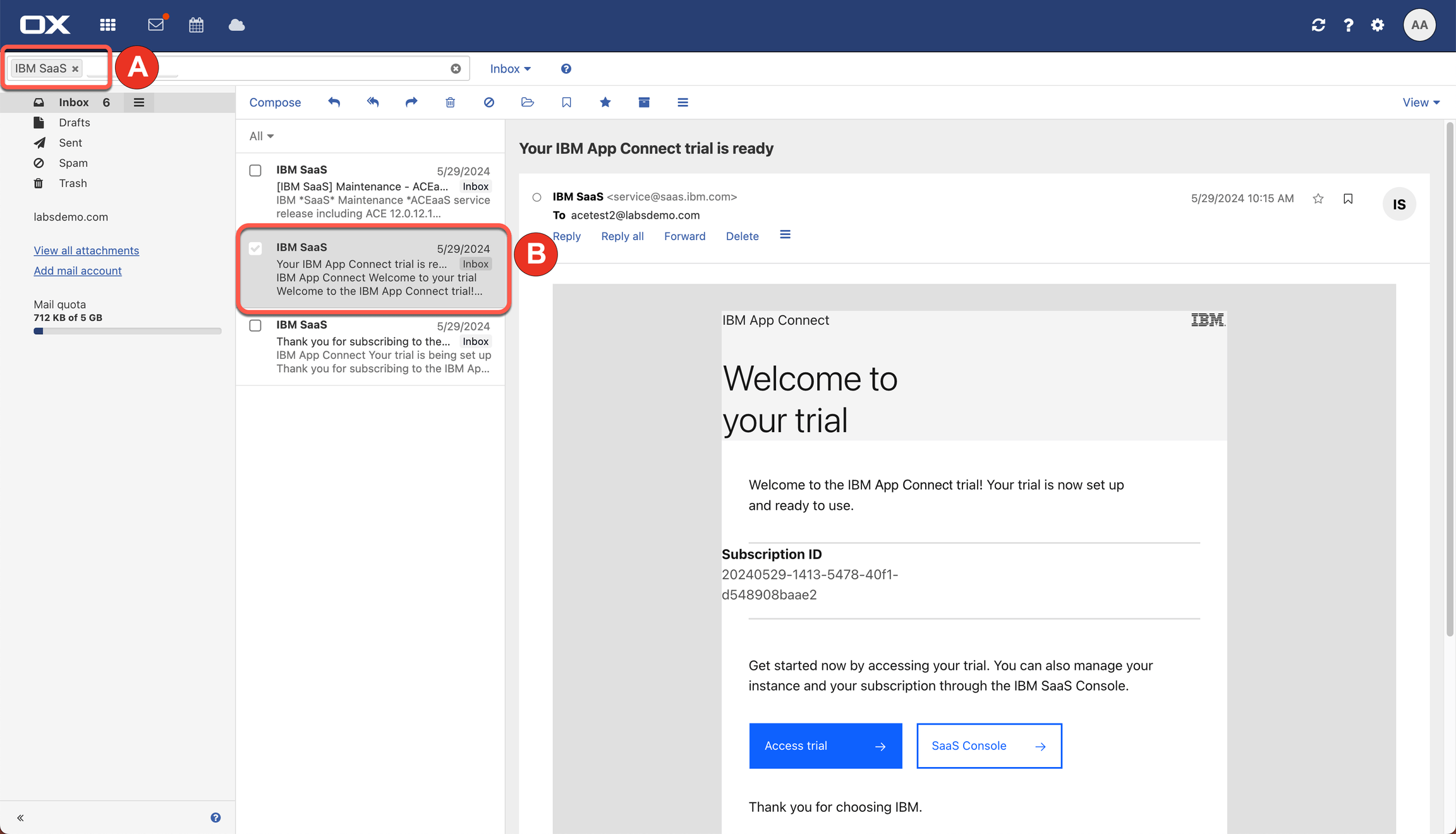This screenshot has width=1456, height=834.
Task: Uncheck the App Connect trial ready email
Action: (255, 248)
